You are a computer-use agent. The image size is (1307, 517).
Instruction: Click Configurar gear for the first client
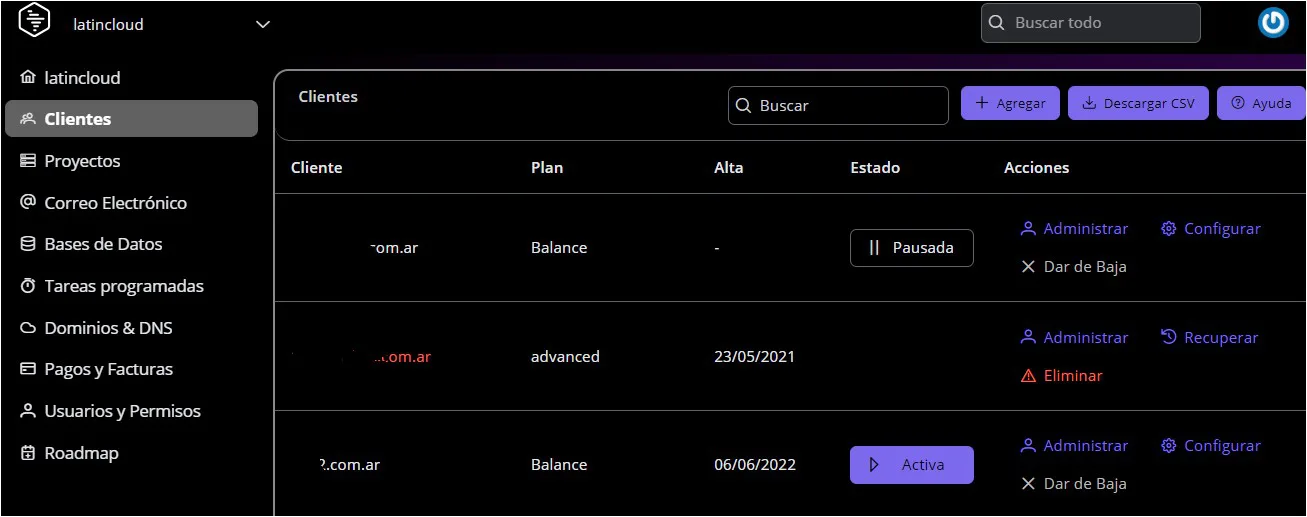click(x=1210, y=229)
